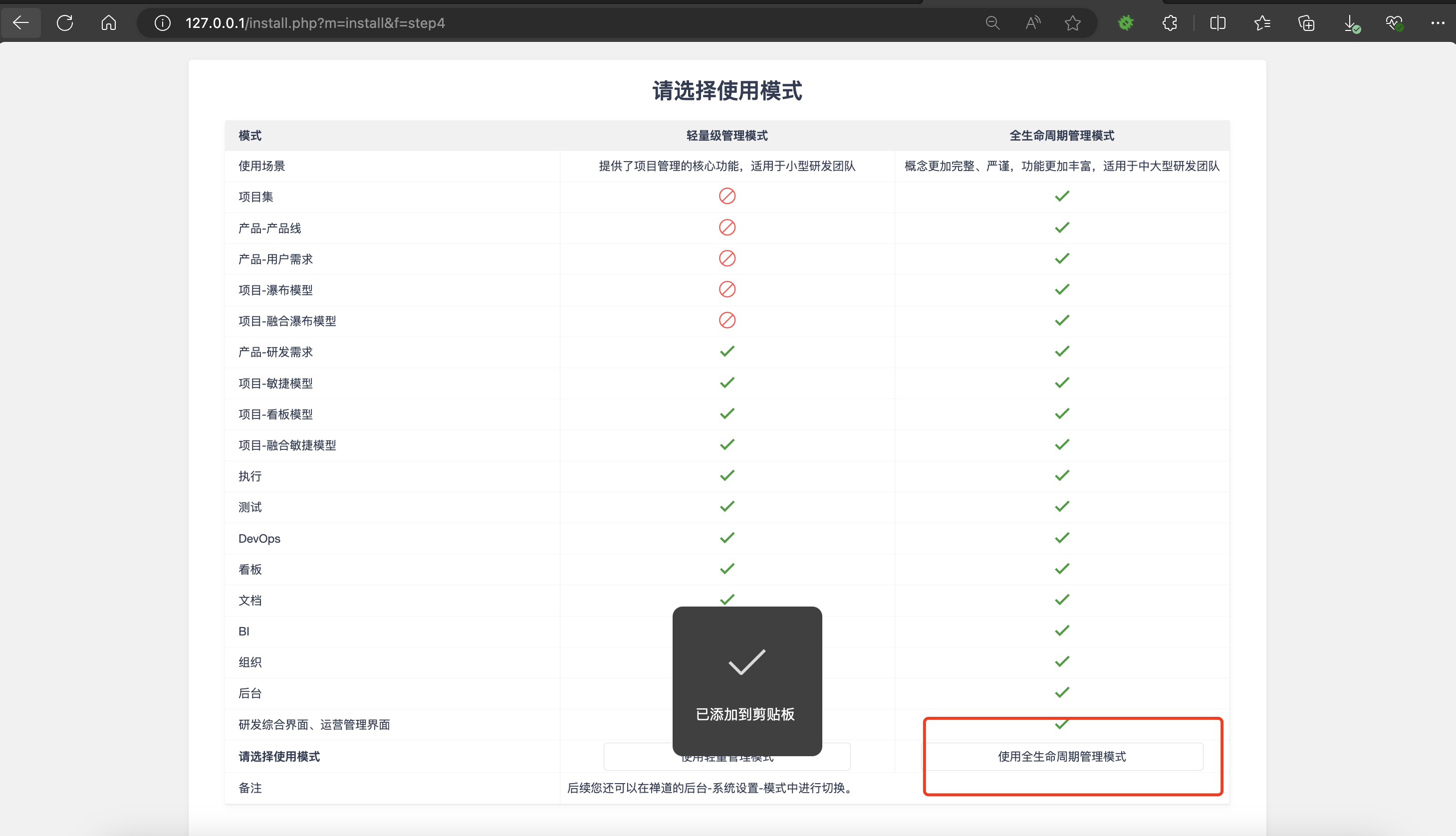
Task: Add this page to favorites star
Action: coord(1072,23)
